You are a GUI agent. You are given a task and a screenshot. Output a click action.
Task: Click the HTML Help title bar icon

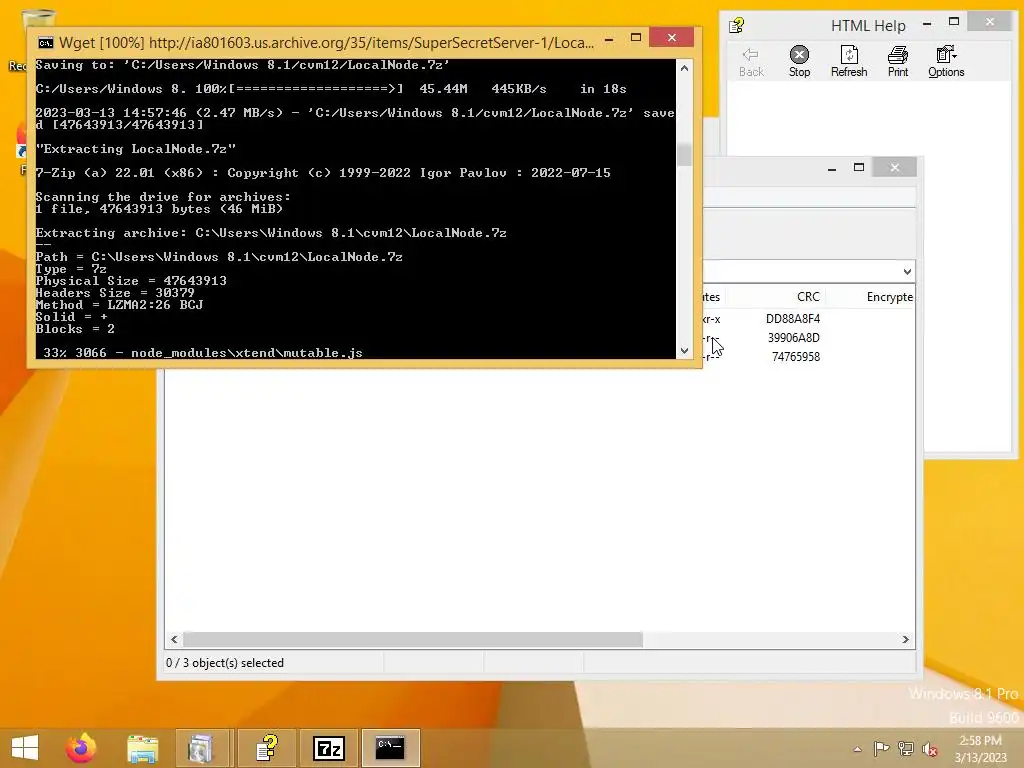(x=737, y=25)
